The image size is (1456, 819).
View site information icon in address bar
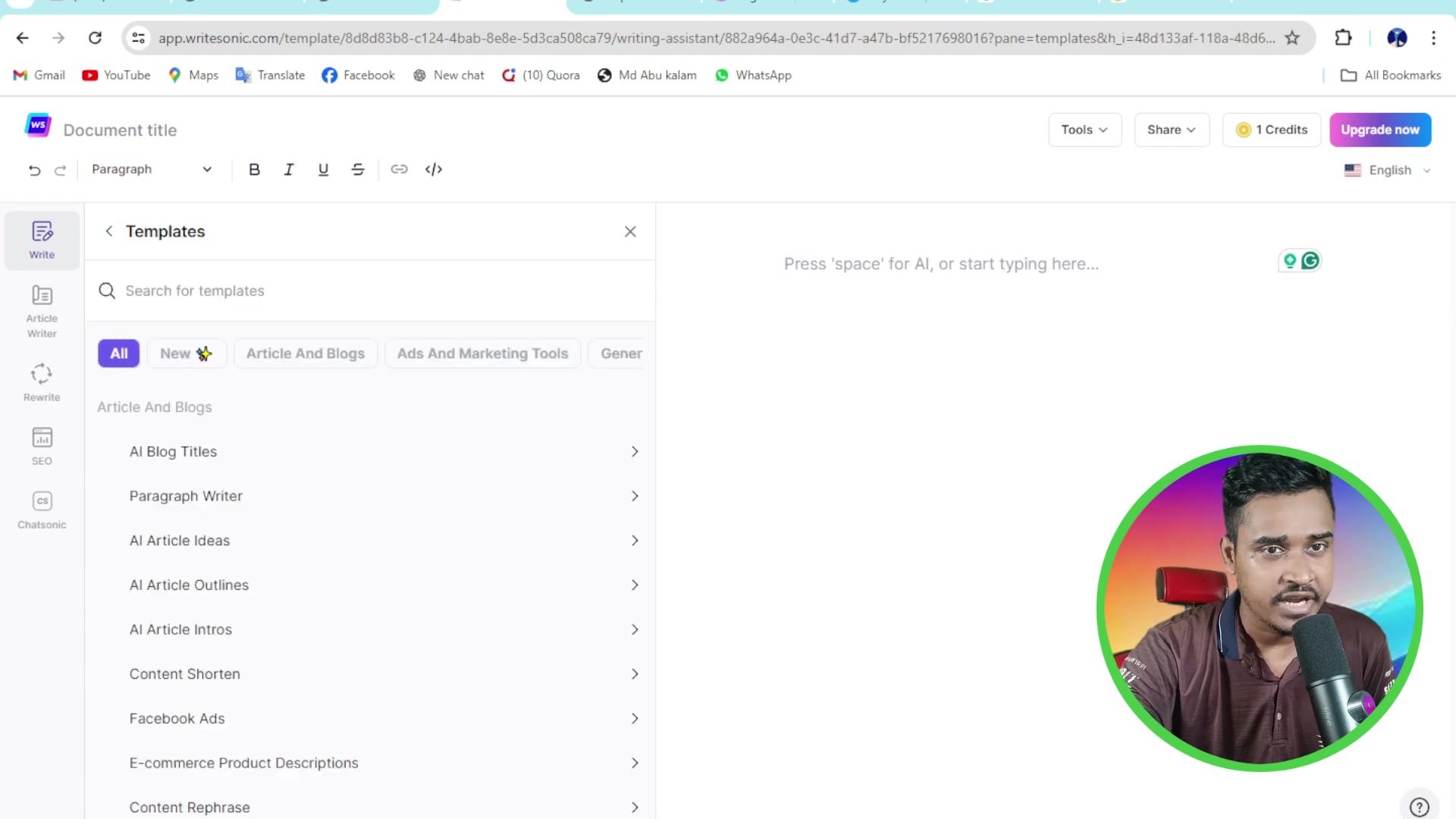pos(138,38)
